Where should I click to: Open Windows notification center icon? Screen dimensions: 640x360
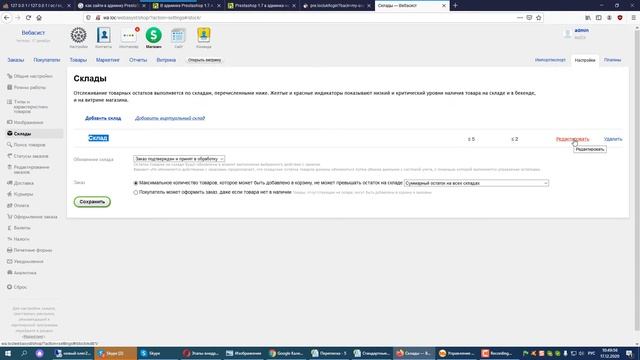click(629, 353)
